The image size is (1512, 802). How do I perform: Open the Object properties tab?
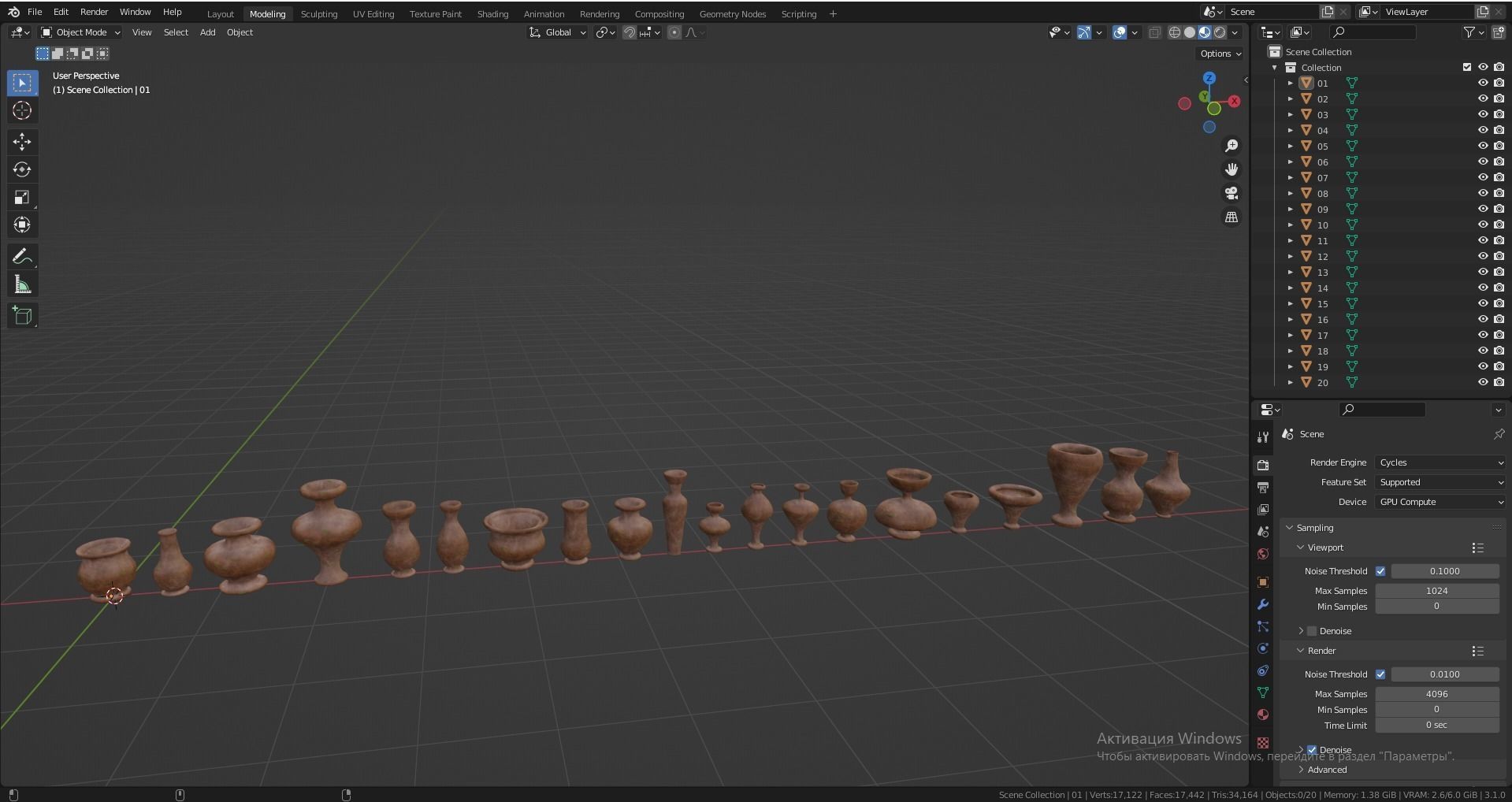click(x=1263, y=582)
